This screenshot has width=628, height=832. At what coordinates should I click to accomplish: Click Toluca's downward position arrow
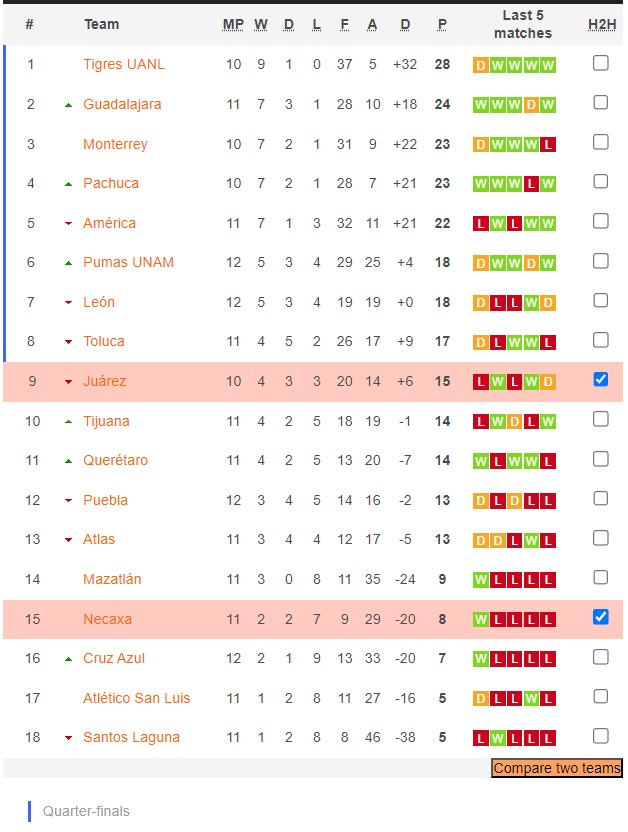[67, 341]
